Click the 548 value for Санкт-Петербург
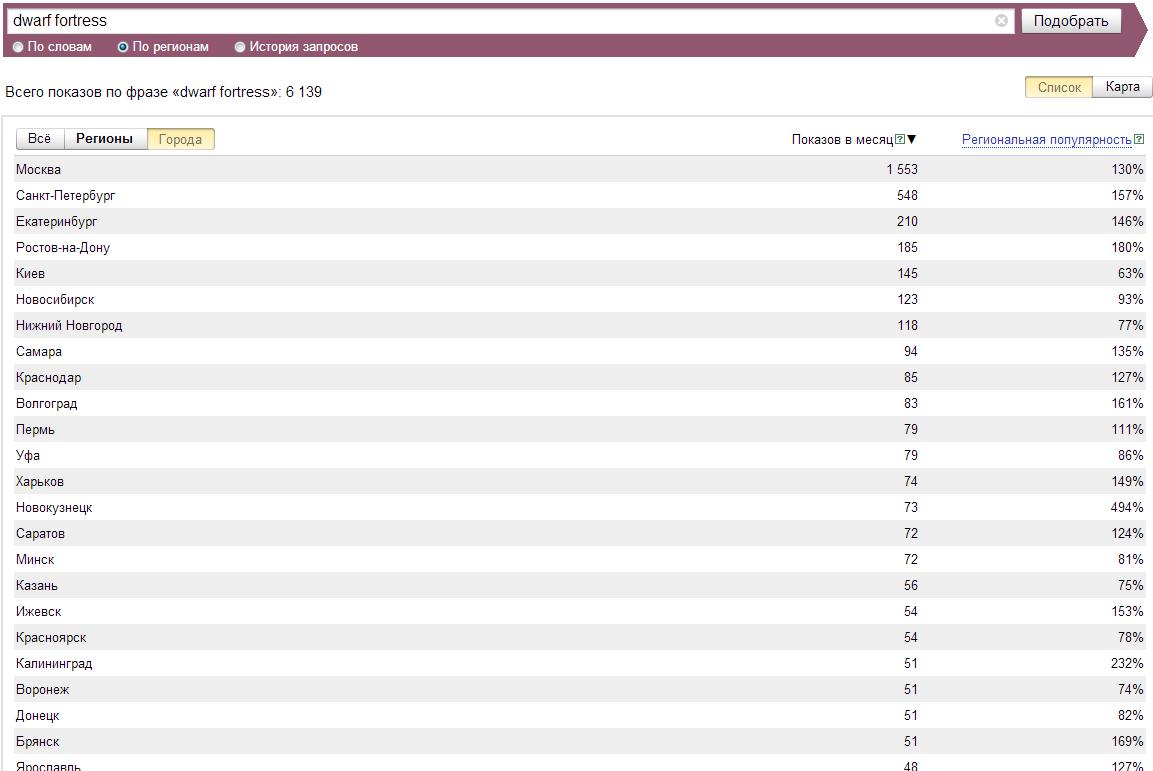1153x771 pixels. tap(907, 195)
